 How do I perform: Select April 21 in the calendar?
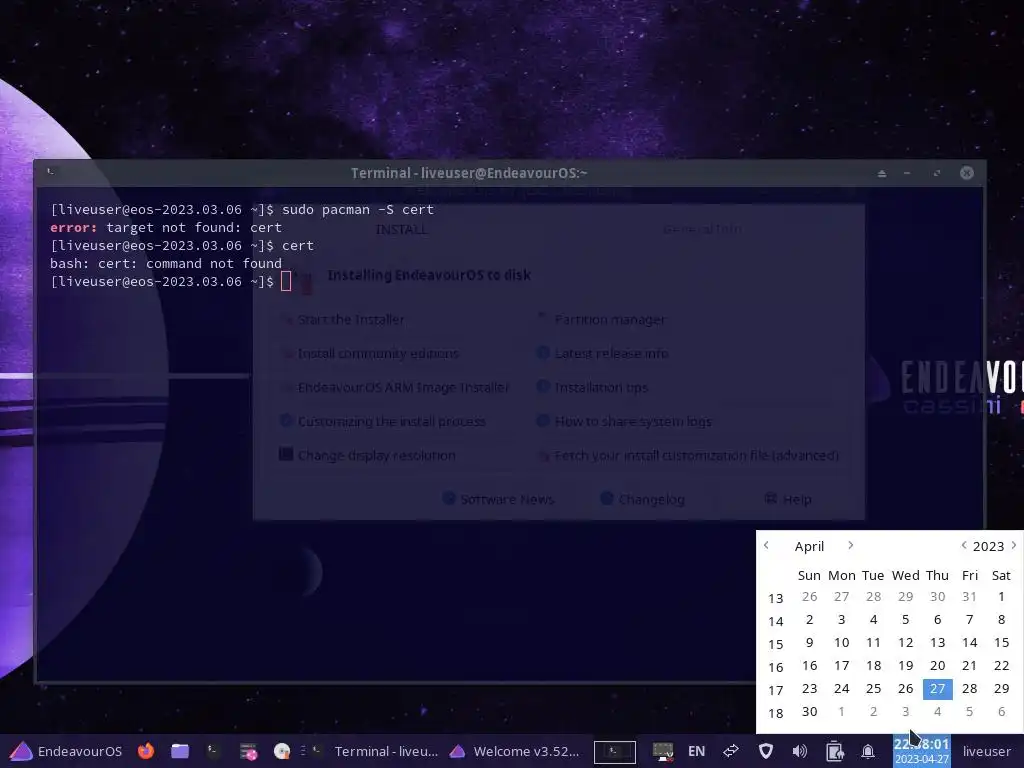(970, 665)
